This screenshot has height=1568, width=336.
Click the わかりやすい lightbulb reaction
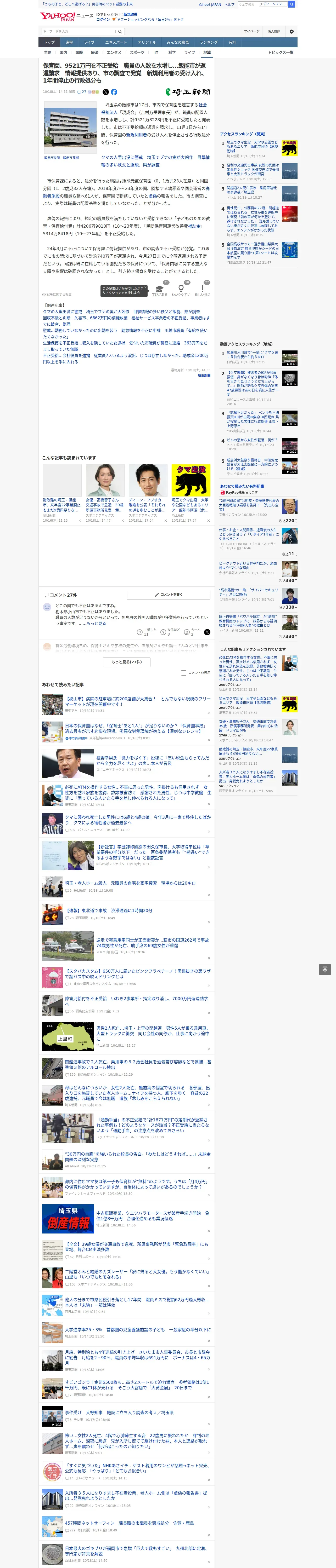pos(181,289)
